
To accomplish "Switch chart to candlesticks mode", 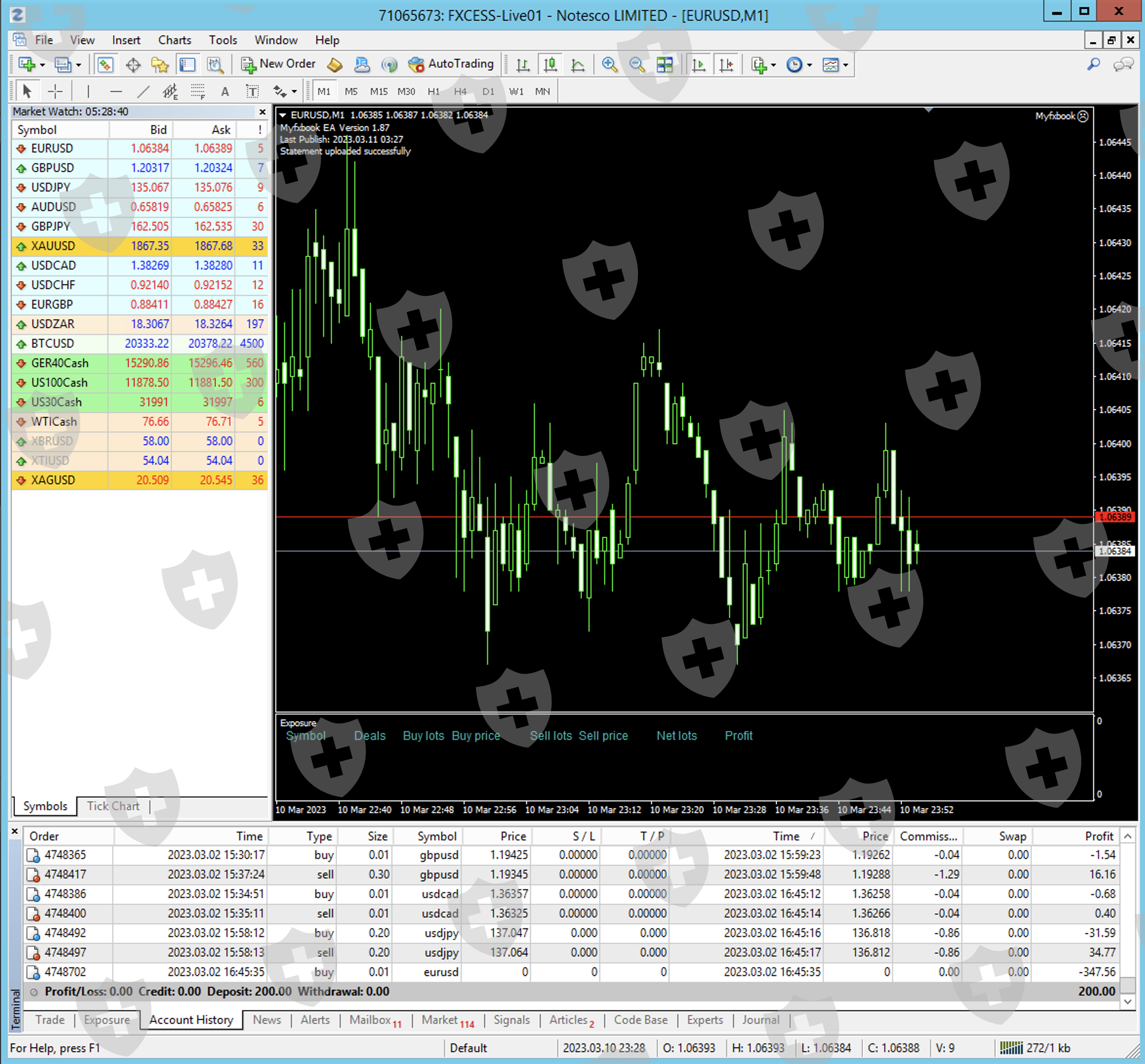I will coord(551,64).
